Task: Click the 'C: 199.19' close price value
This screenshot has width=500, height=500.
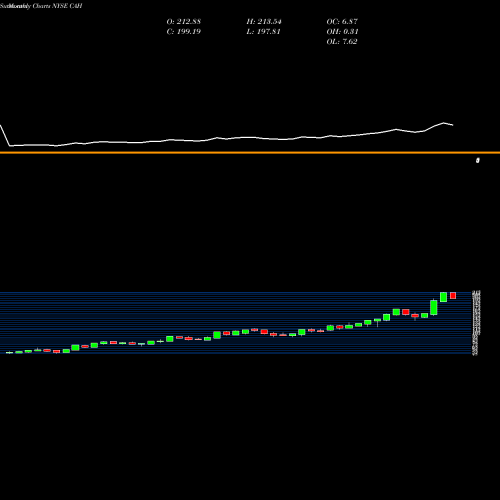Action: tap(184, 32)
